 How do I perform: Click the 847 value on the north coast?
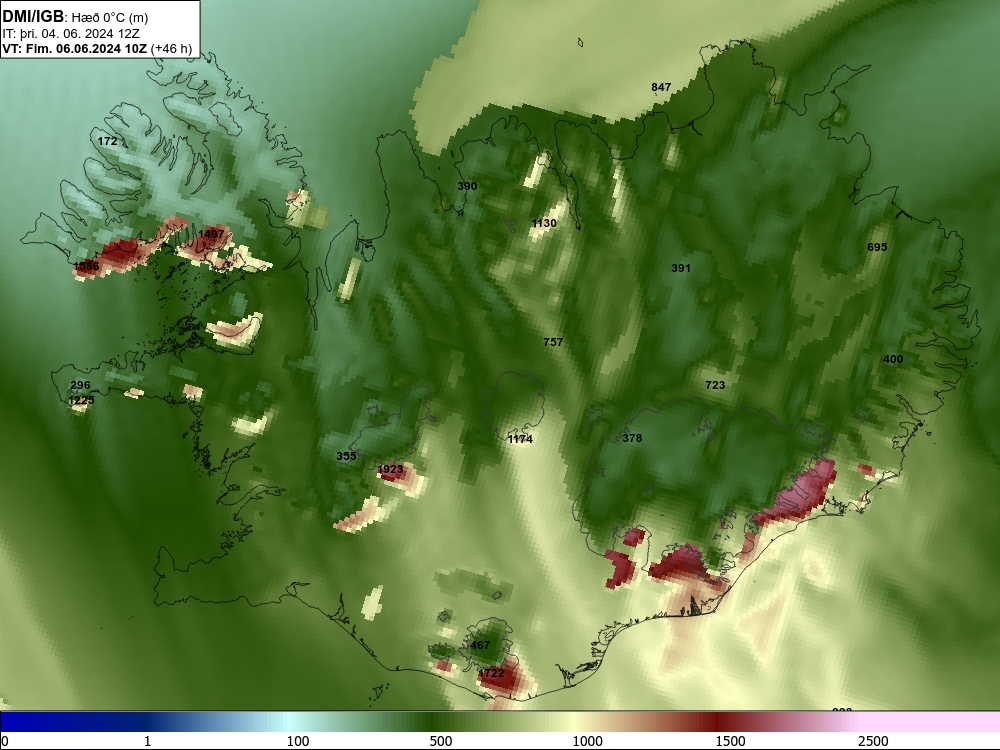click(661, 87)
